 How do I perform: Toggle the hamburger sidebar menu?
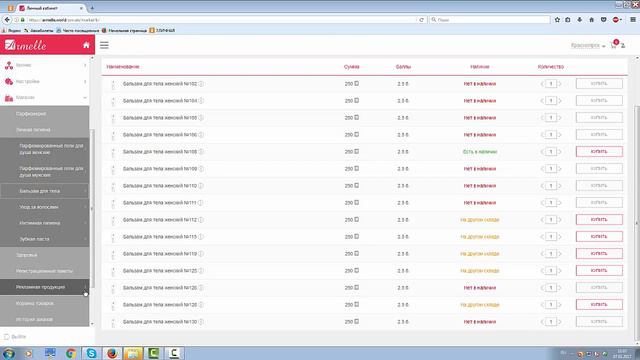pos(104,45)
